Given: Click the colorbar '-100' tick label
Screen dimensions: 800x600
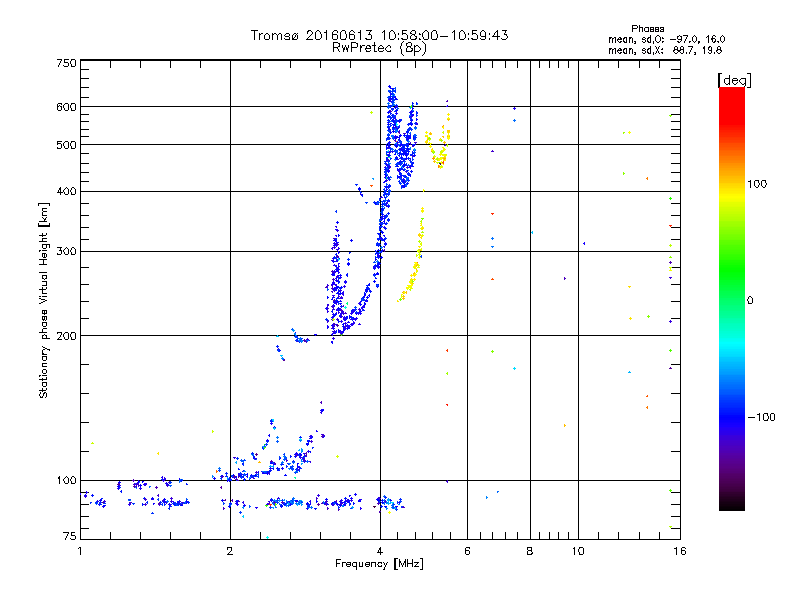Looking at the screenshot, I should click(x=761, y=417).
